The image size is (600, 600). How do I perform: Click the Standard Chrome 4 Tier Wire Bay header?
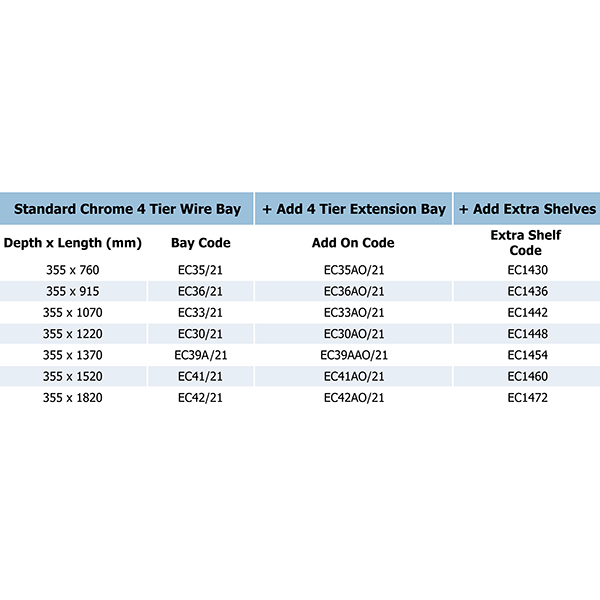point(127,209)
